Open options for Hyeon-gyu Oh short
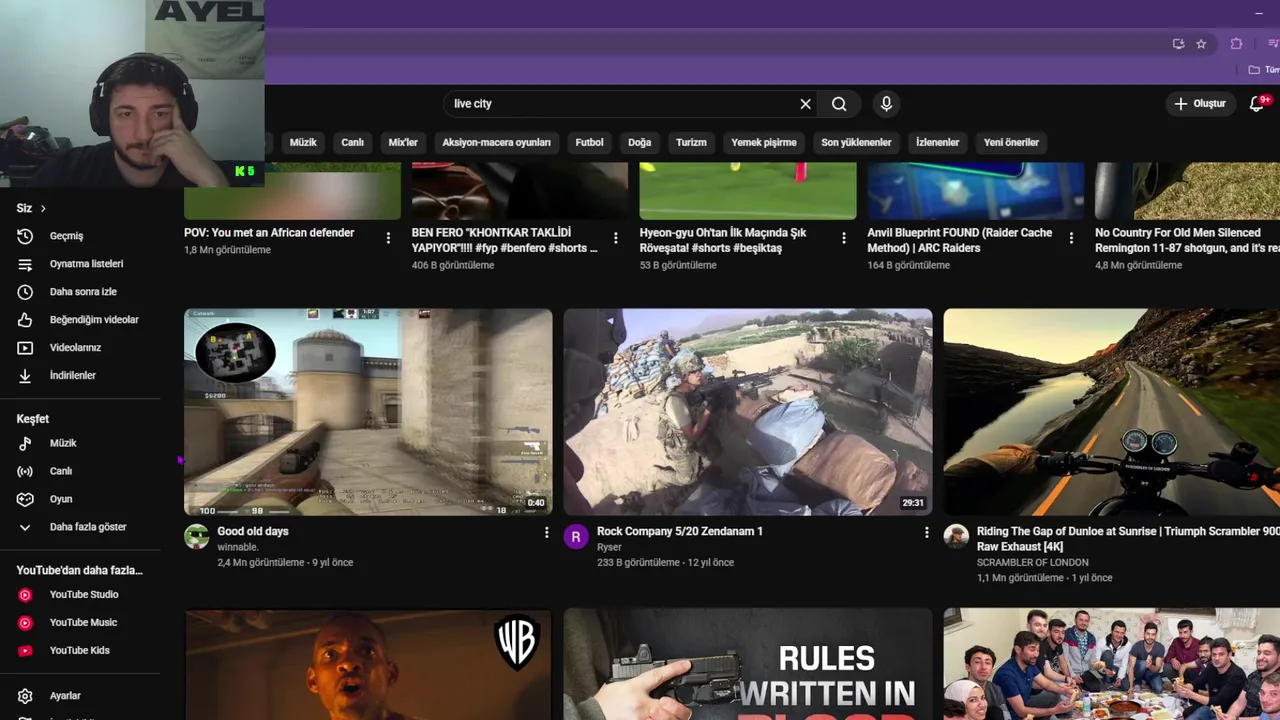This screenshot has width=1280, height=720. pos(844,238)
